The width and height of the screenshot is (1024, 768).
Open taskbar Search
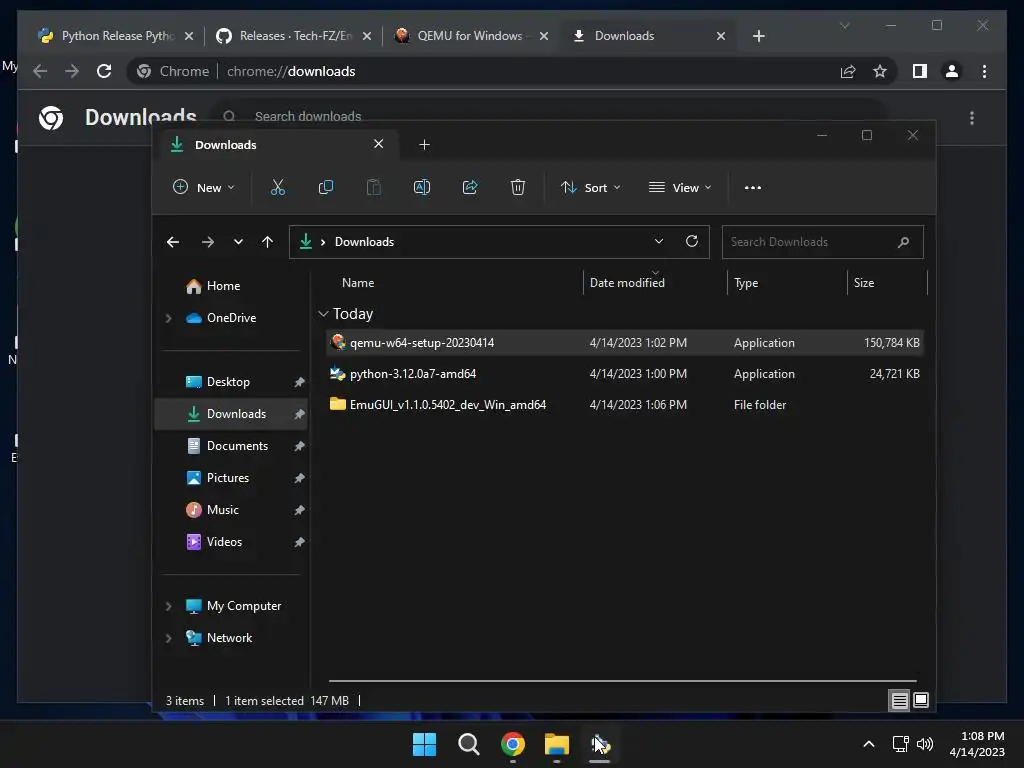click(x=468, y=744)
